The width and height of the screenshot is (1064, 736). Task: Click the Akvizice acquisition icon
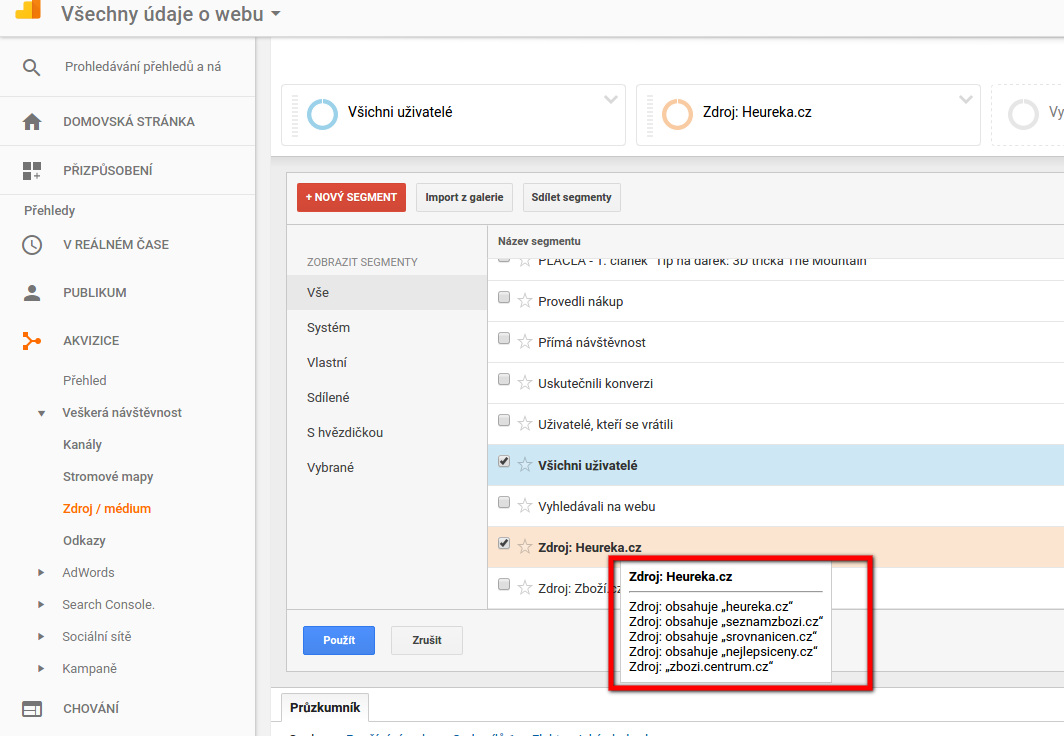[x=32, y=341]
